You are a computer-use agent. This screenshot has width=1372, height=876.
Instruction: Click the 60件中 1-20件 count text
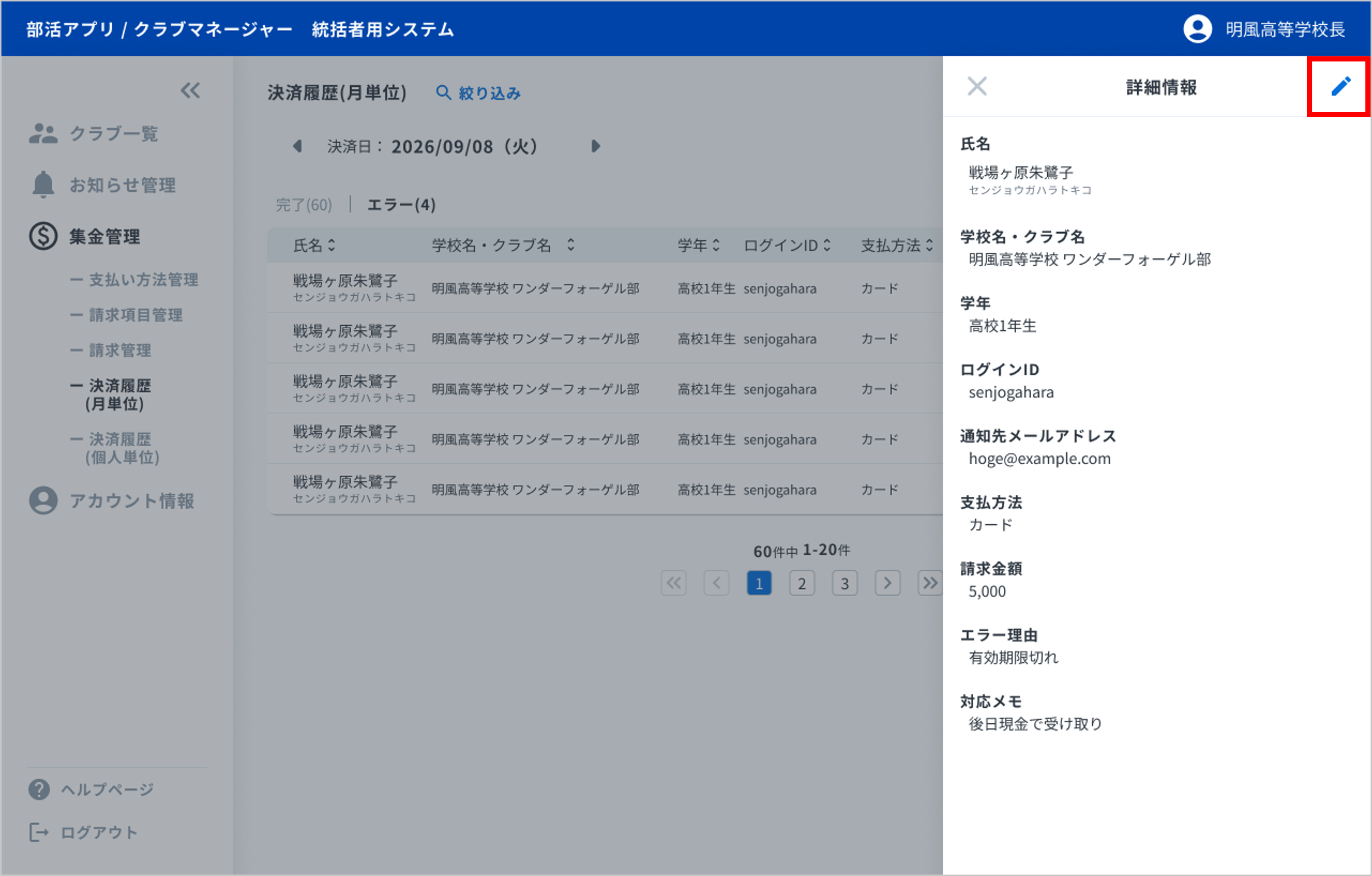pos(802,551)
